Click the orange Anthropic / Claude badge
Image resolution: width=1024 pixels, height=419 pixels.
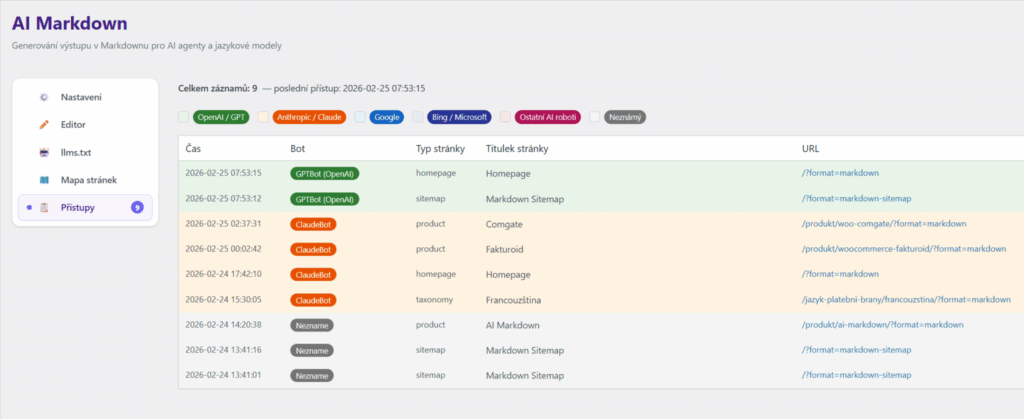pyautogui.click(x=310, y=117)
